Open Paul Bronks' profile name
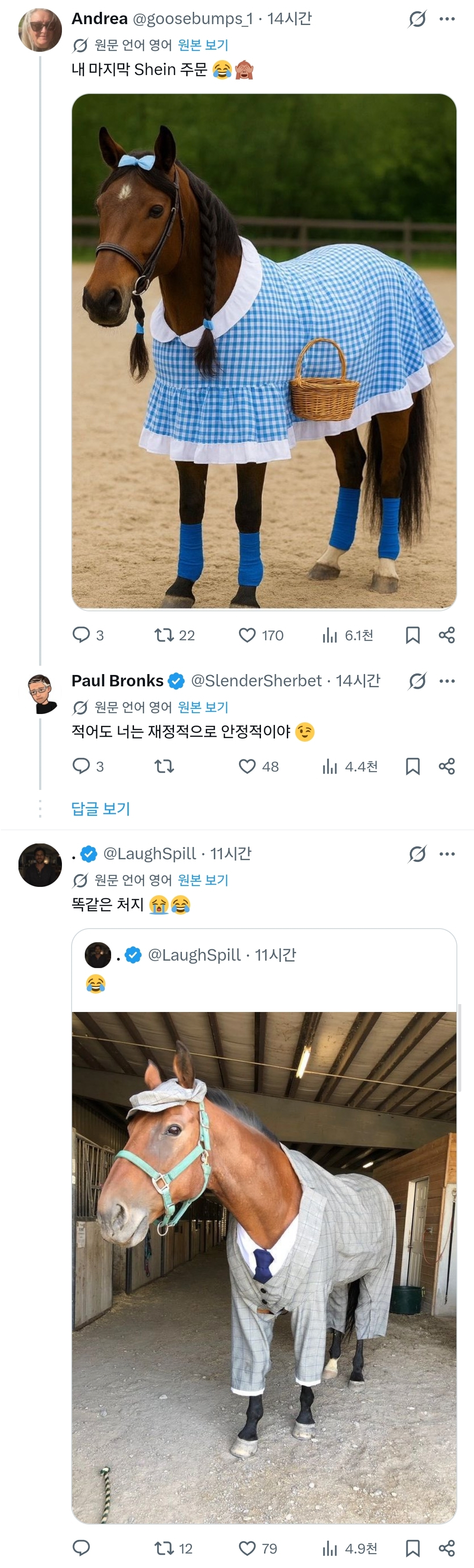The height and width of the screenshot is (1568, 474). point(118,681)
